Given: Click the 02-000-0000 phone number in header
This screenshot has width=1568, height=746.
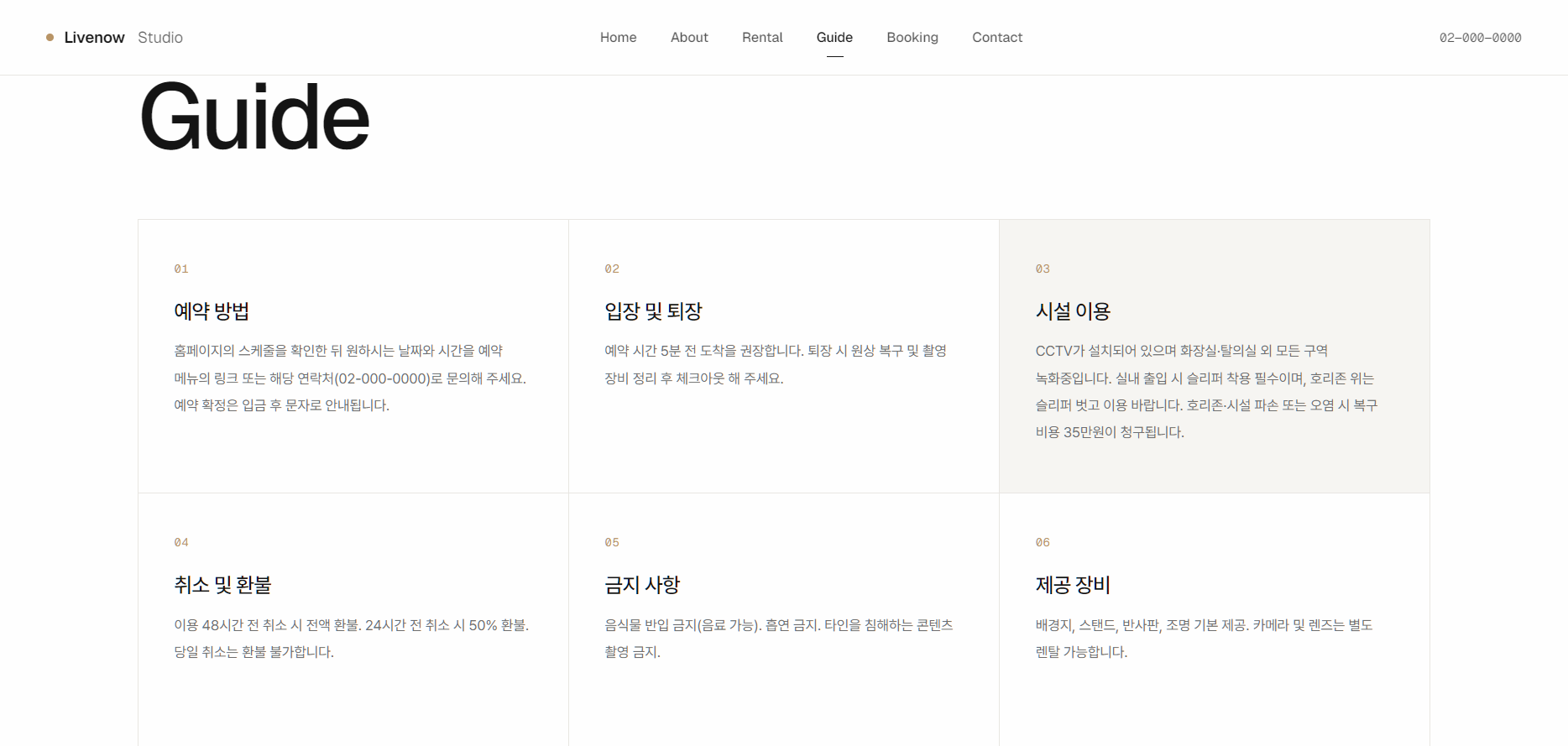Looking at the screenshot, I should point(1480,38).
